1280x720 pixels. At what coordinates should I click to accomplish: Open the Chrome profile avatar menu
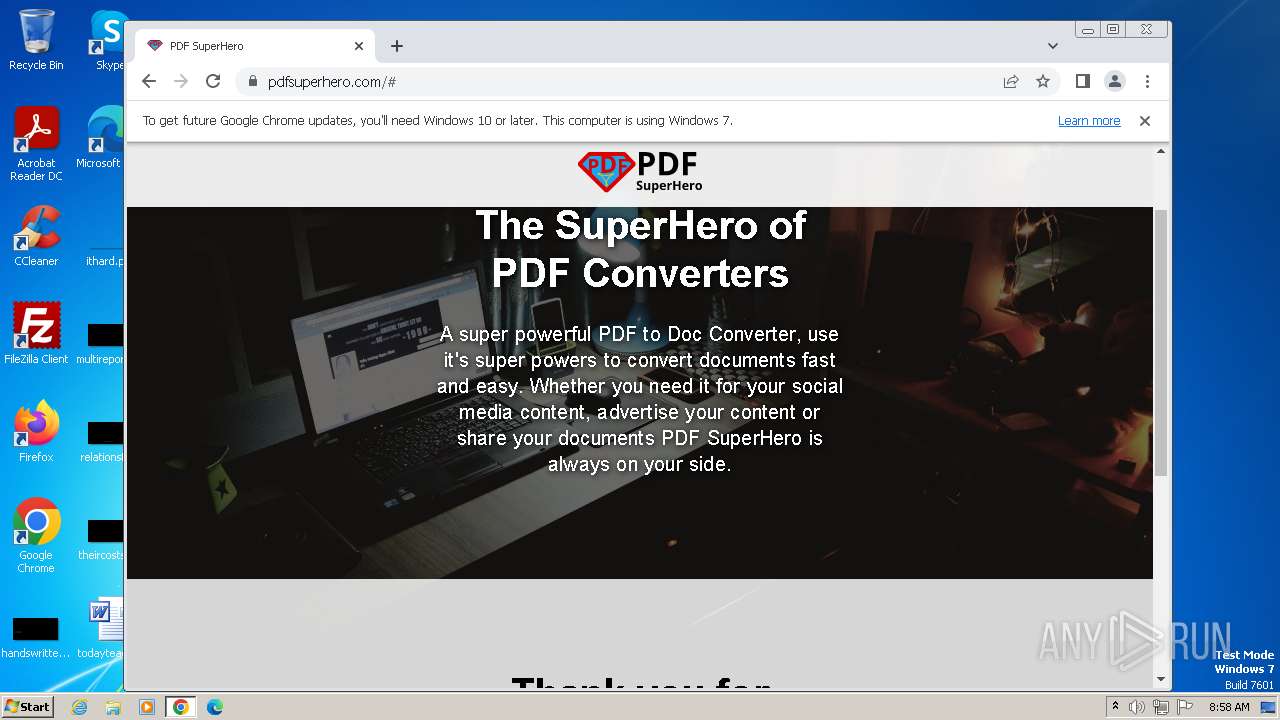(1115, 82)
